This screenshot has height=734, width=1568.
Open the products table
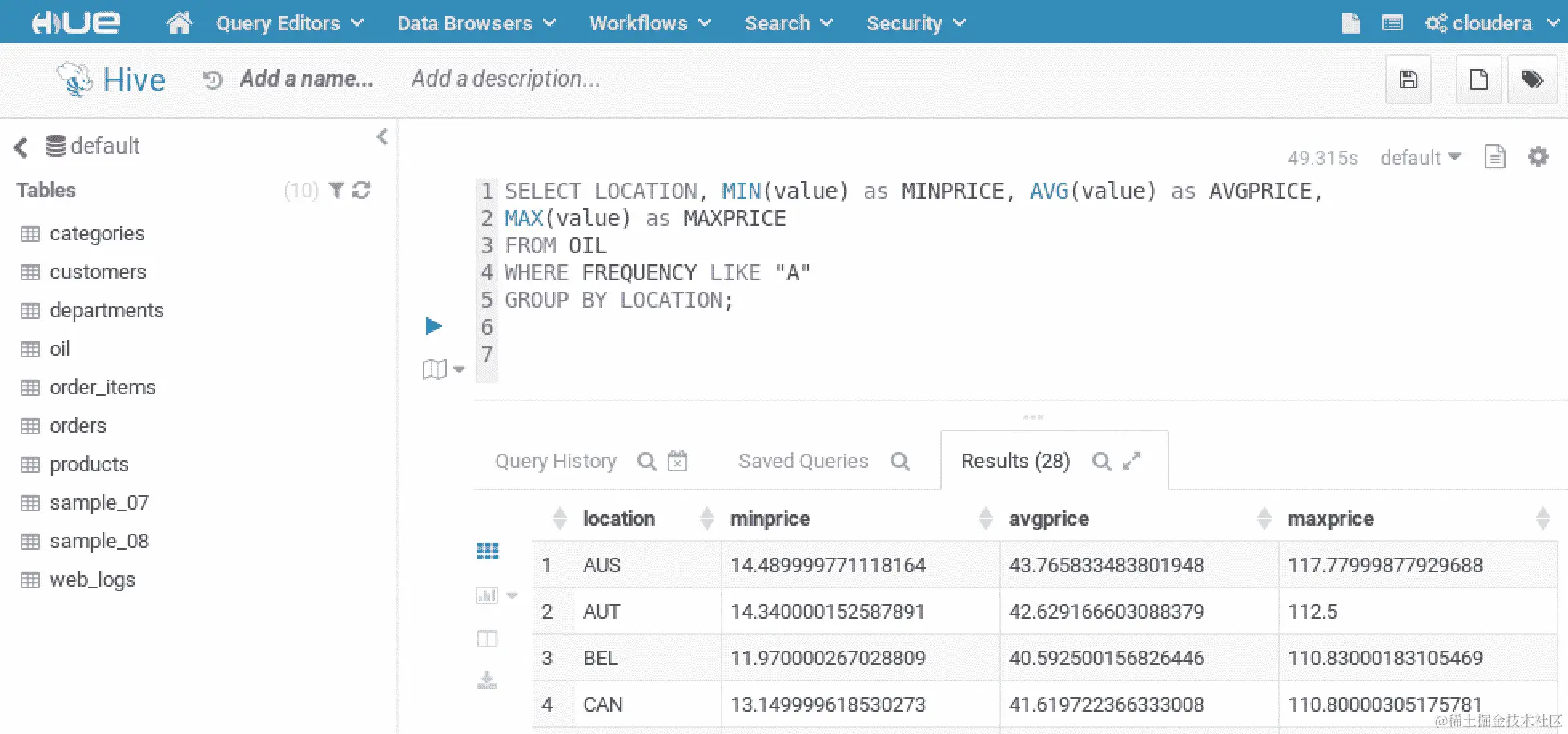89,465
